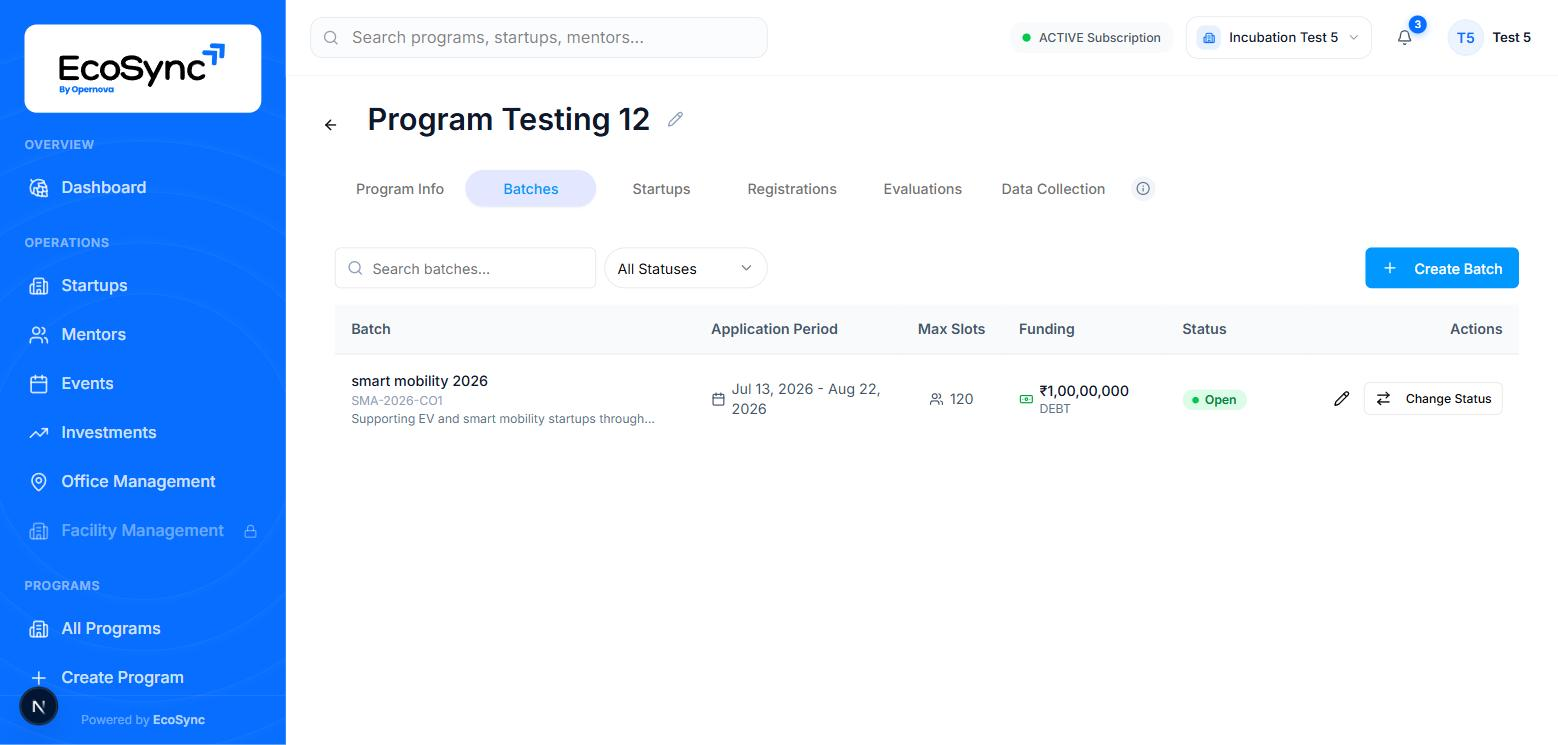
Task: Click the Events calendar icon
Action: pyautogui.click(x=38, y=384)
